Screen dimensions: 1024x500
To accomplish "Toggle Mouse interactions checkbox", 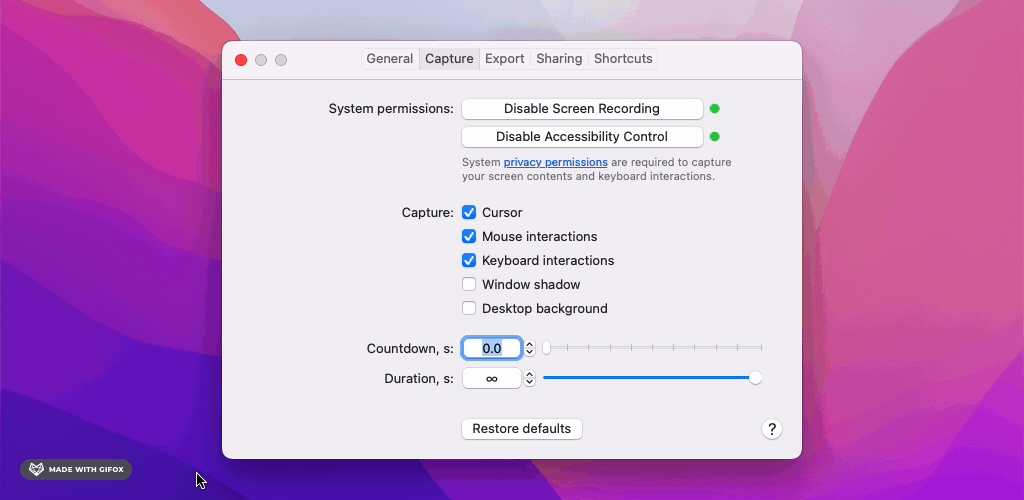I will [469, 236].
